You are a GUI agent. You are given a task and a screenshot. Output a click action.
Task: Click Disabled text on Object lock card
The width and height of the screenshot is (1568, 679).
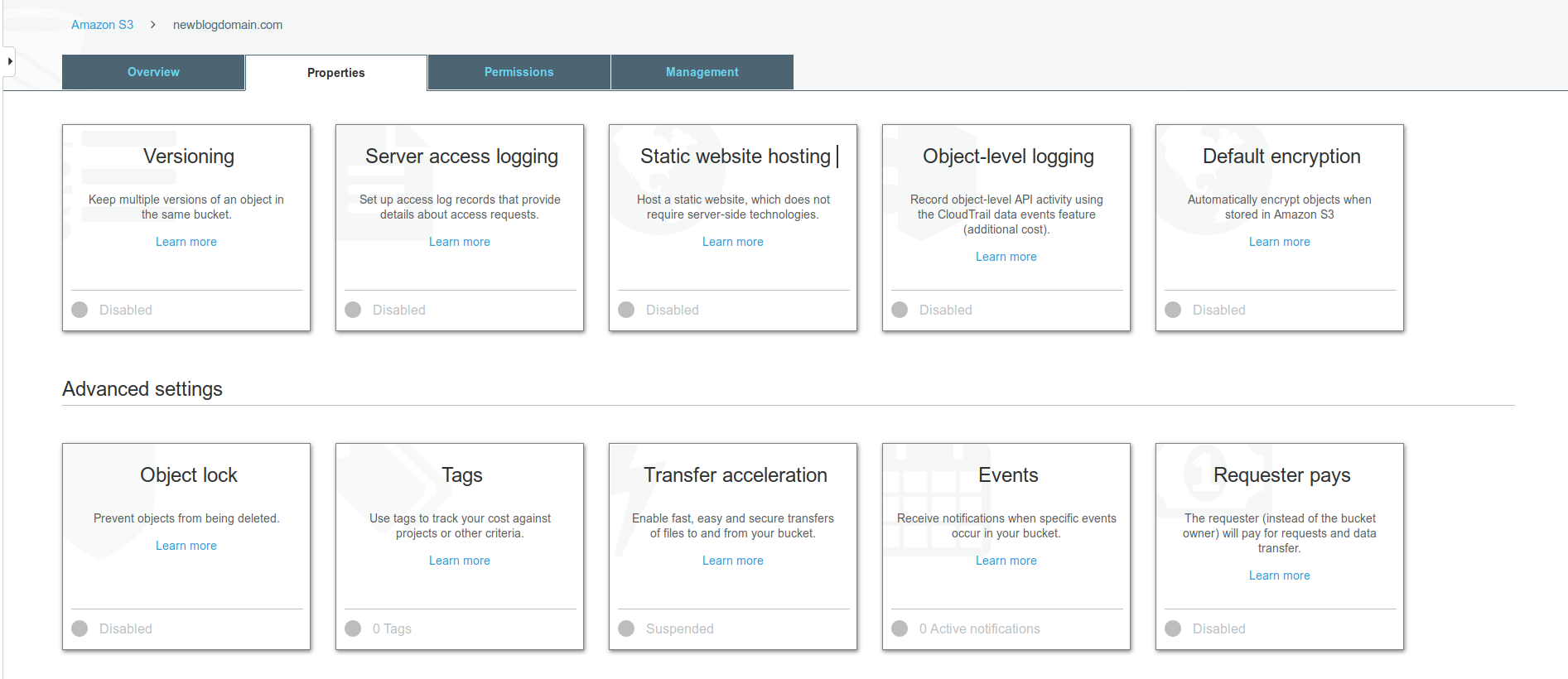(126, 628)
